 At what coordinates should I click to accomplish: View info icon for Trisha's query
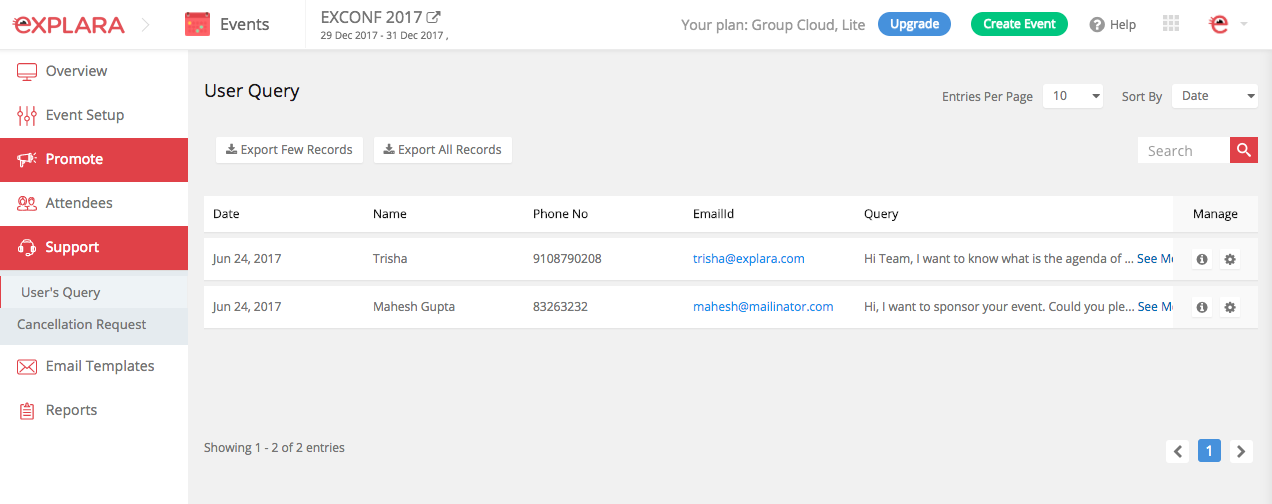tap(1202, 259)
